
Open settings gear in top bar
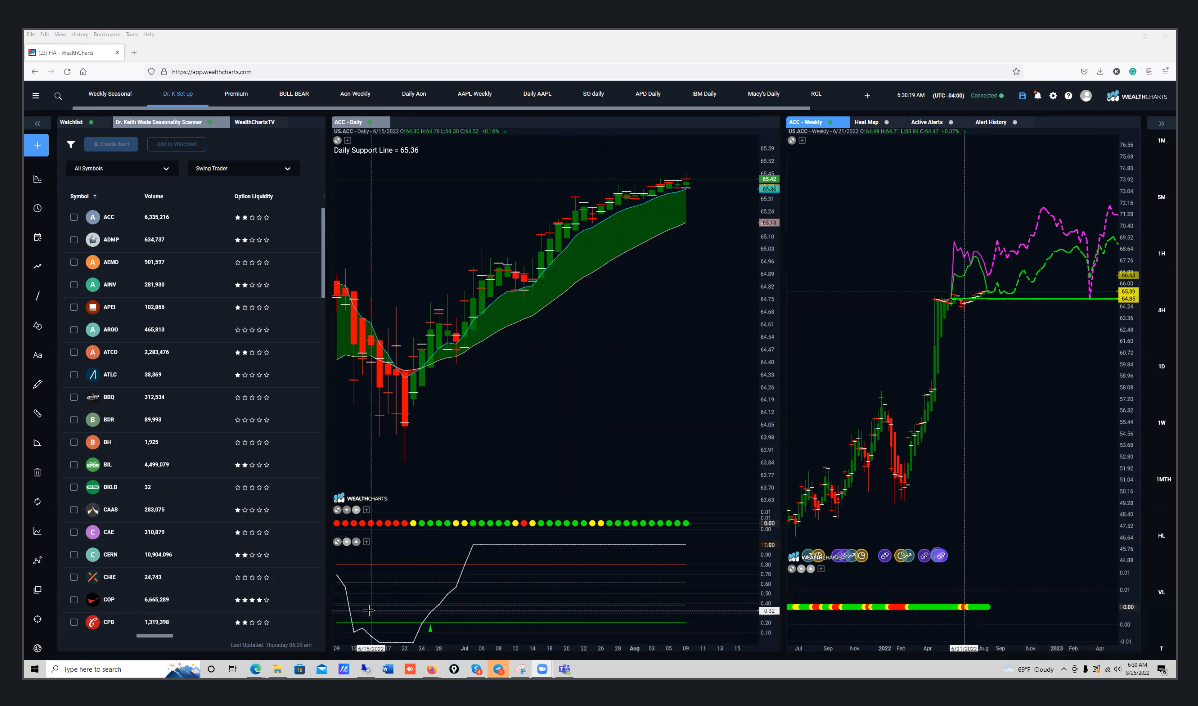(x=1053, y=96)
